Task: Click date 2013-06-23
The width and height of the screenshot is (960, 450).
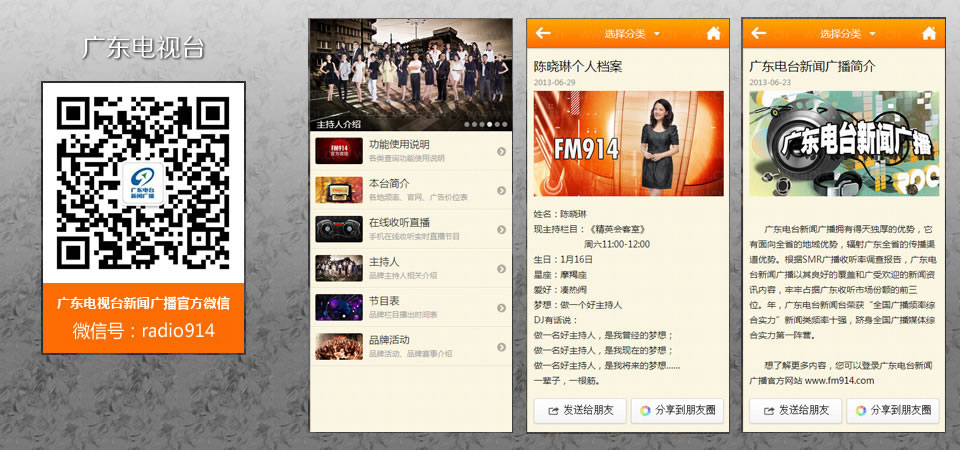Action: pyautogui.click(x=770, y=83)
